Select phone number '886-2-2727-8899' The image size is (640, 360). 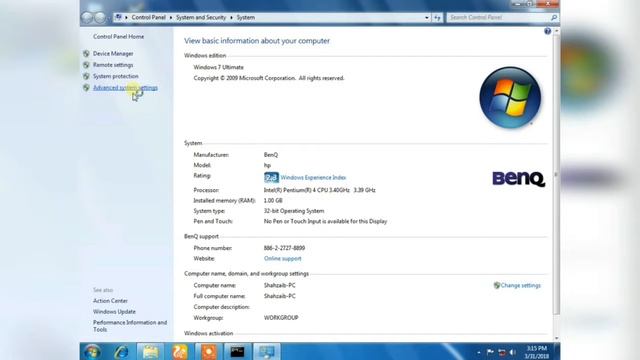point(284,248)
